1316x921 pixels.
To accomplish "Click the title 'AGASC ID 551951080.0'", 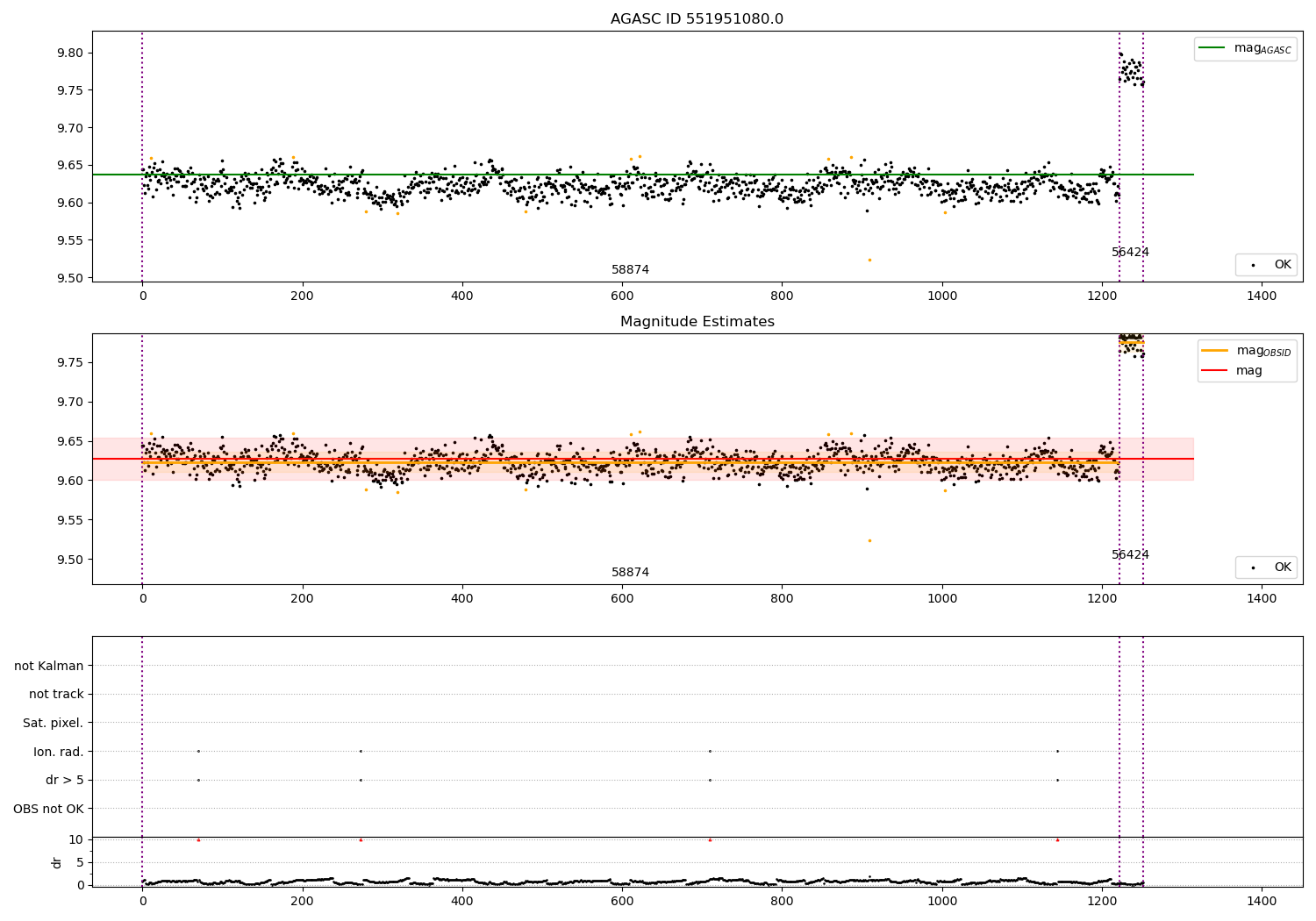I will 697,19.
